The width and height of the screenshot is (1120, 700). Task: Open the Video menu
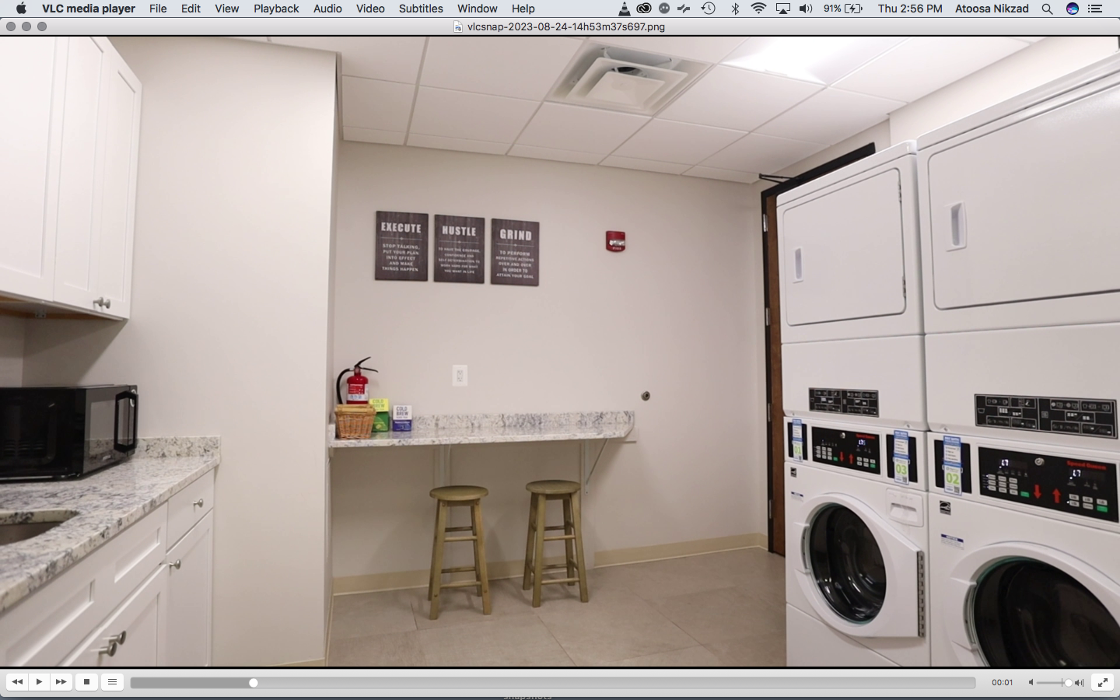(x=370, y=8)
